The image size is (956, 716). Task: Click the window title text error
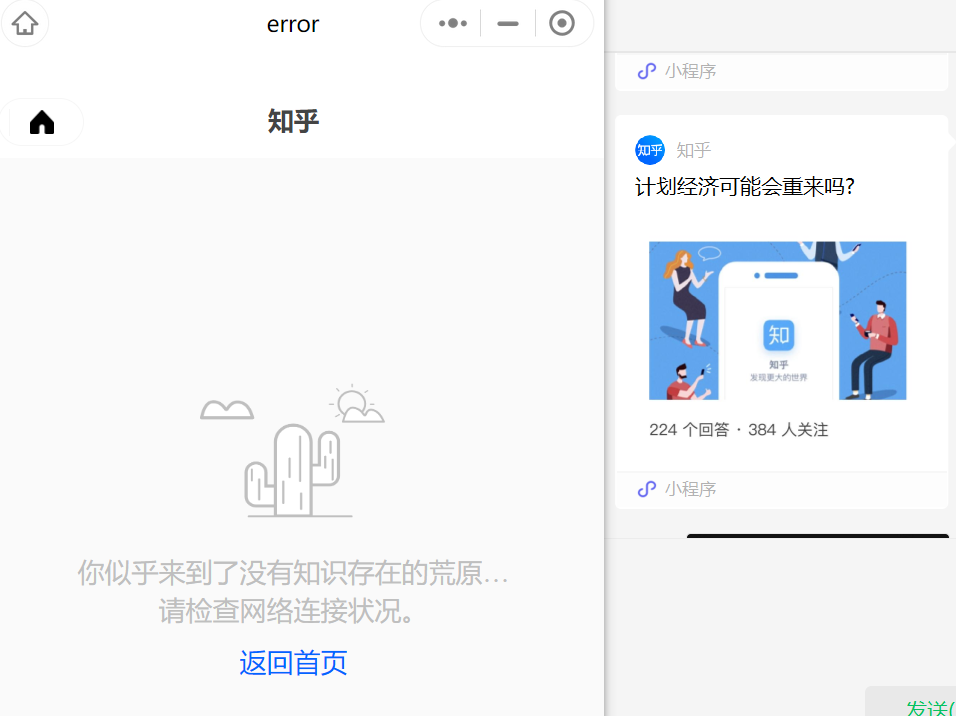293,24
